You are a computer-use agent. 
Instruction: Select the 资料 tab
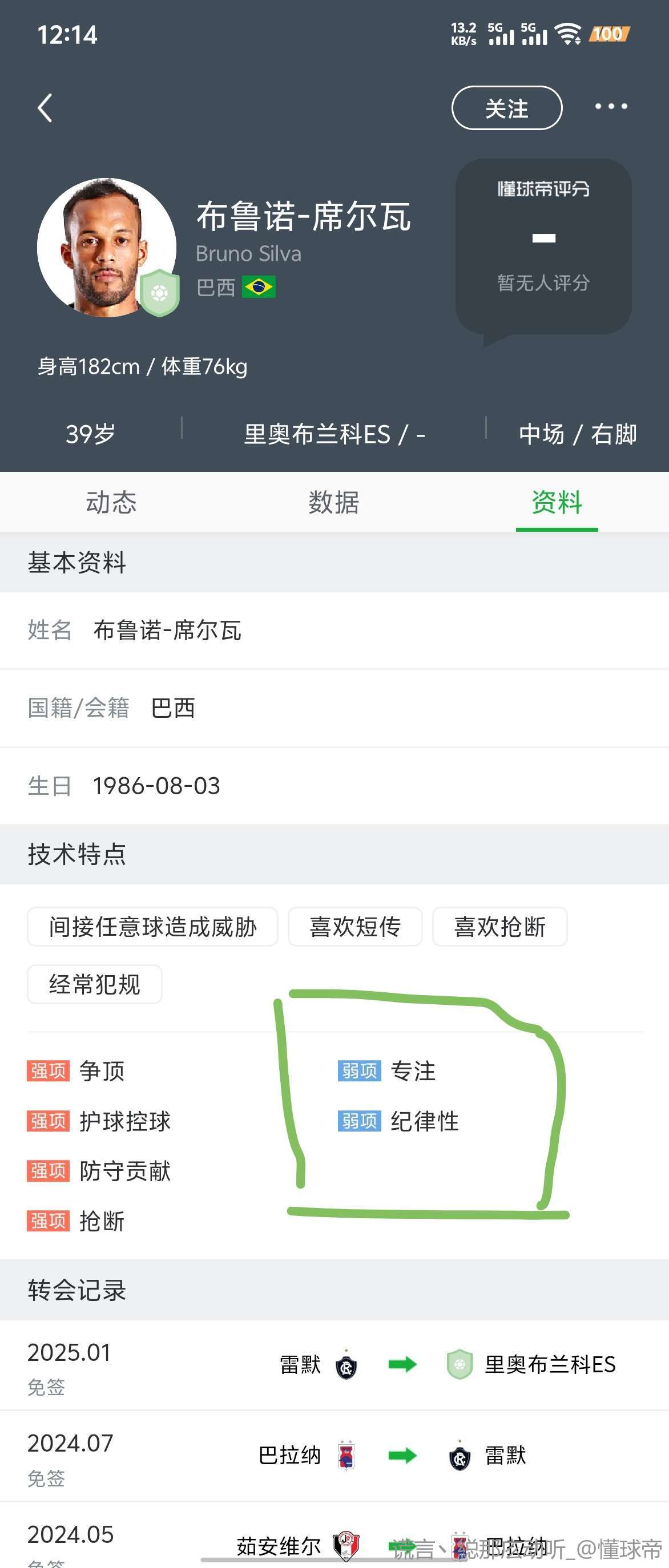pos(557,503)
